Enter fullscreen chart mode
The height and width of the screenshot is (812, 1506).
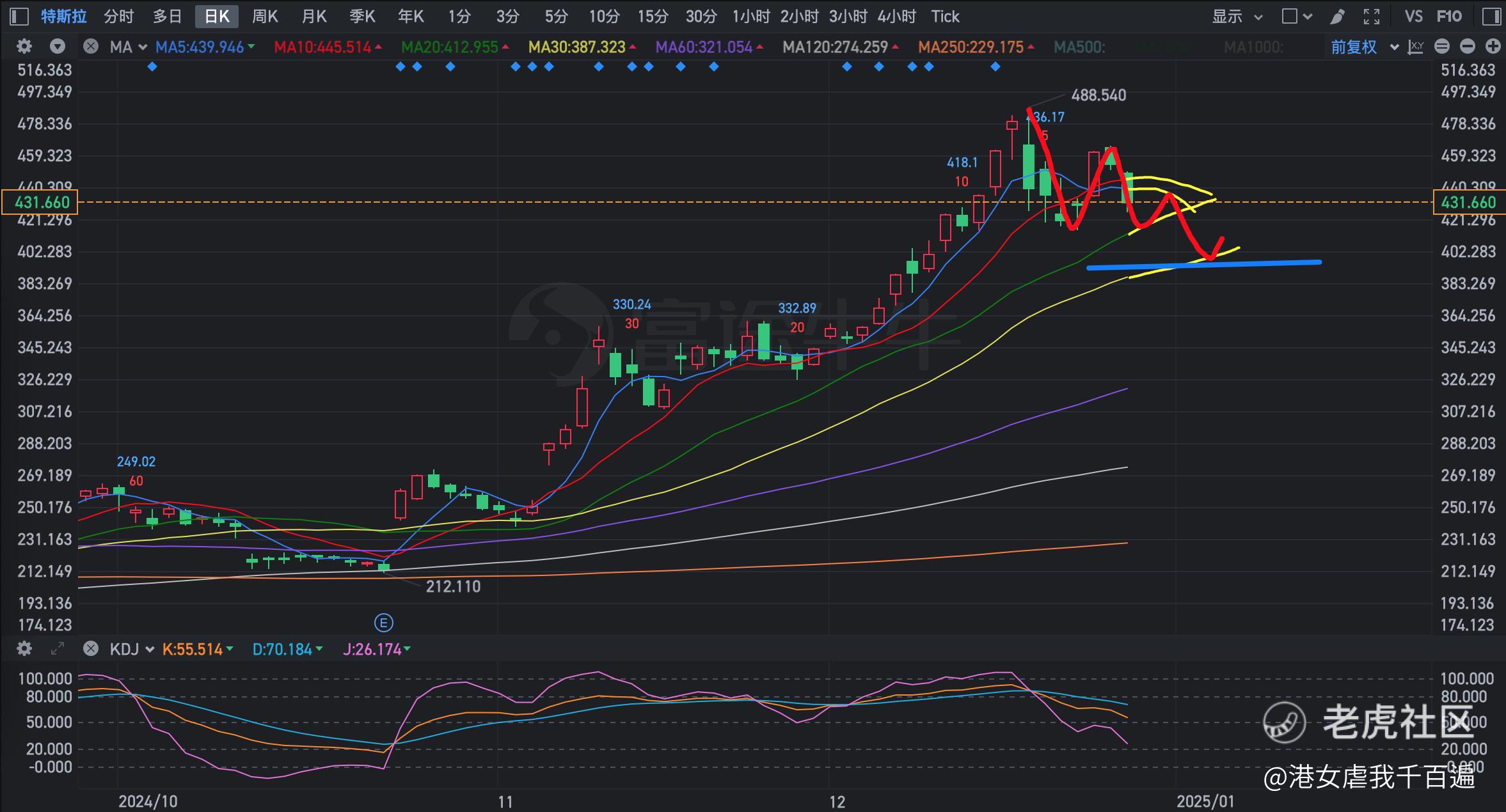[x=1372, y=17]
